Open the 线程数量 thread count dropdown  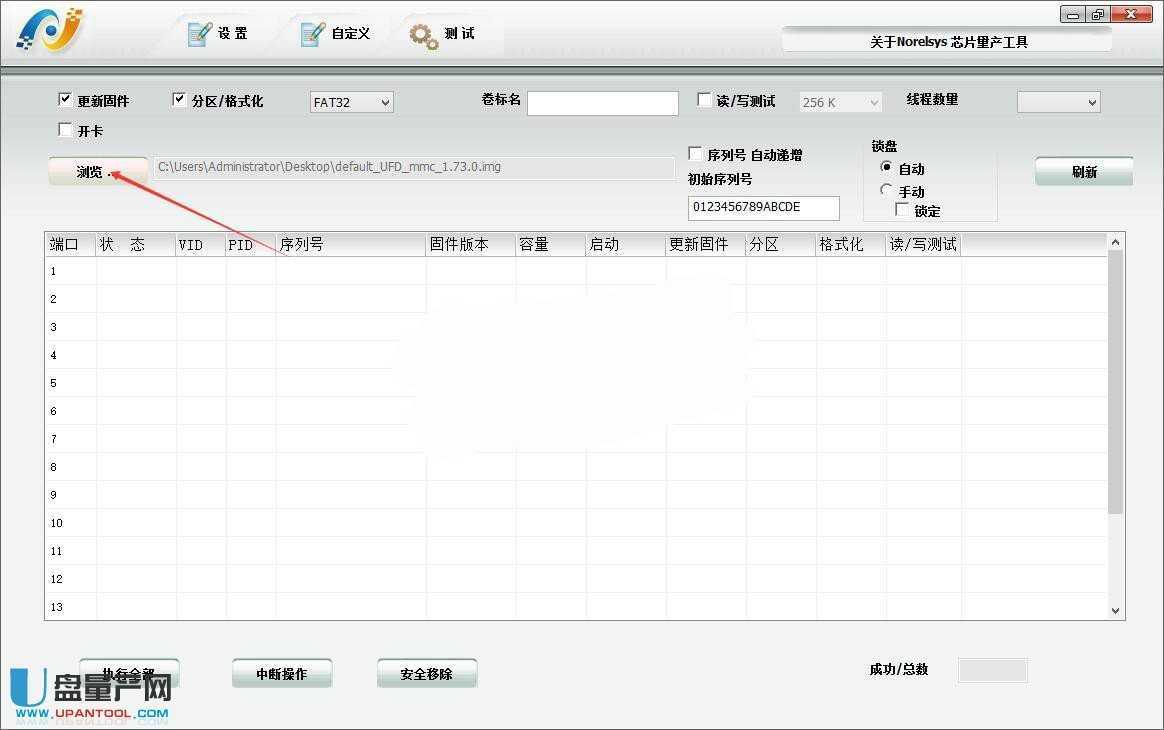click(1058, 102)
